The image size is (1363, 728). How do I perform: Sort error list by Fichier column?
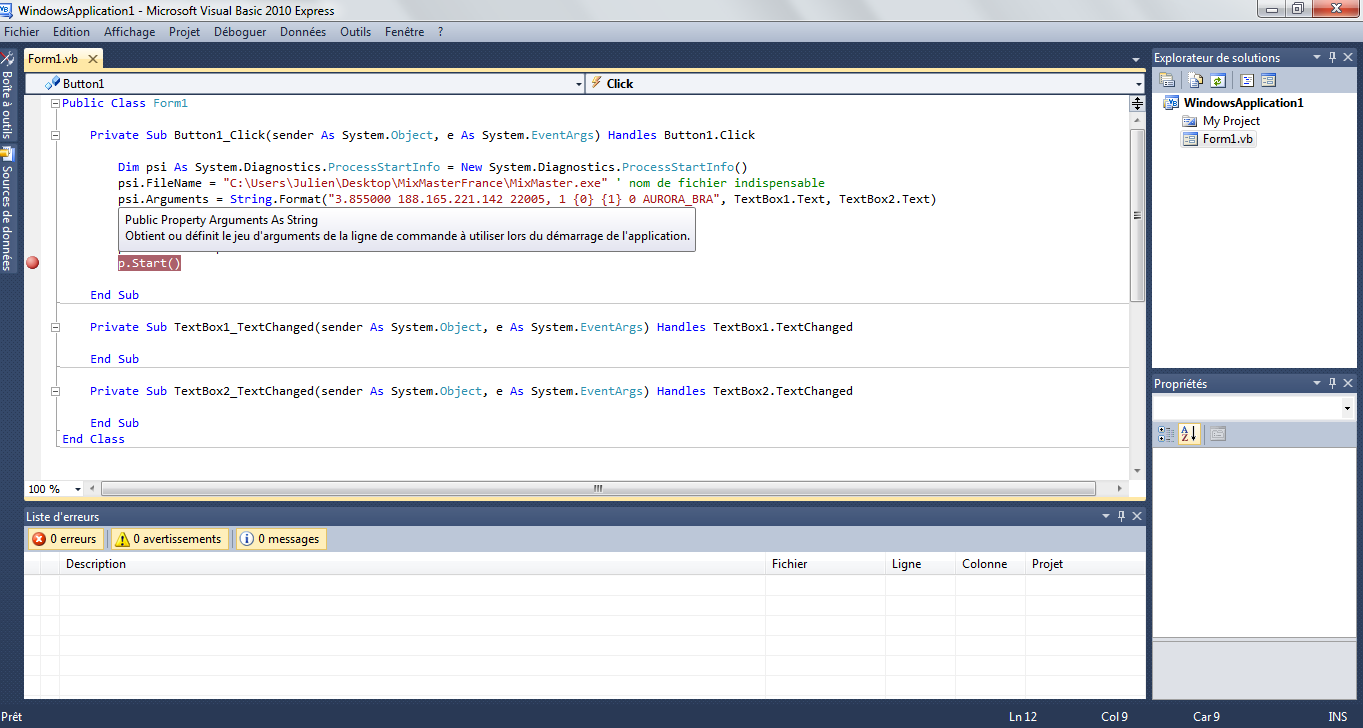[825, 564]
